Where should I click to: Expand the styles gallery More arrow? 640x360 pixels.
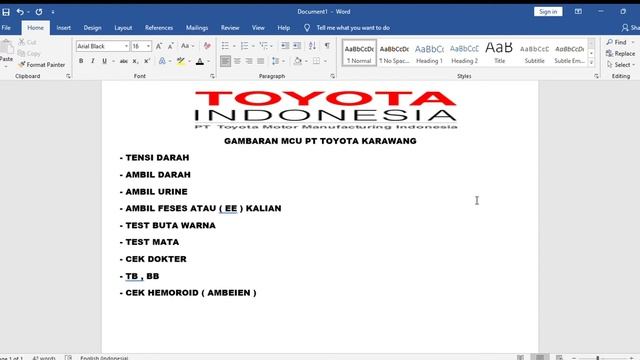coord(591,62)
